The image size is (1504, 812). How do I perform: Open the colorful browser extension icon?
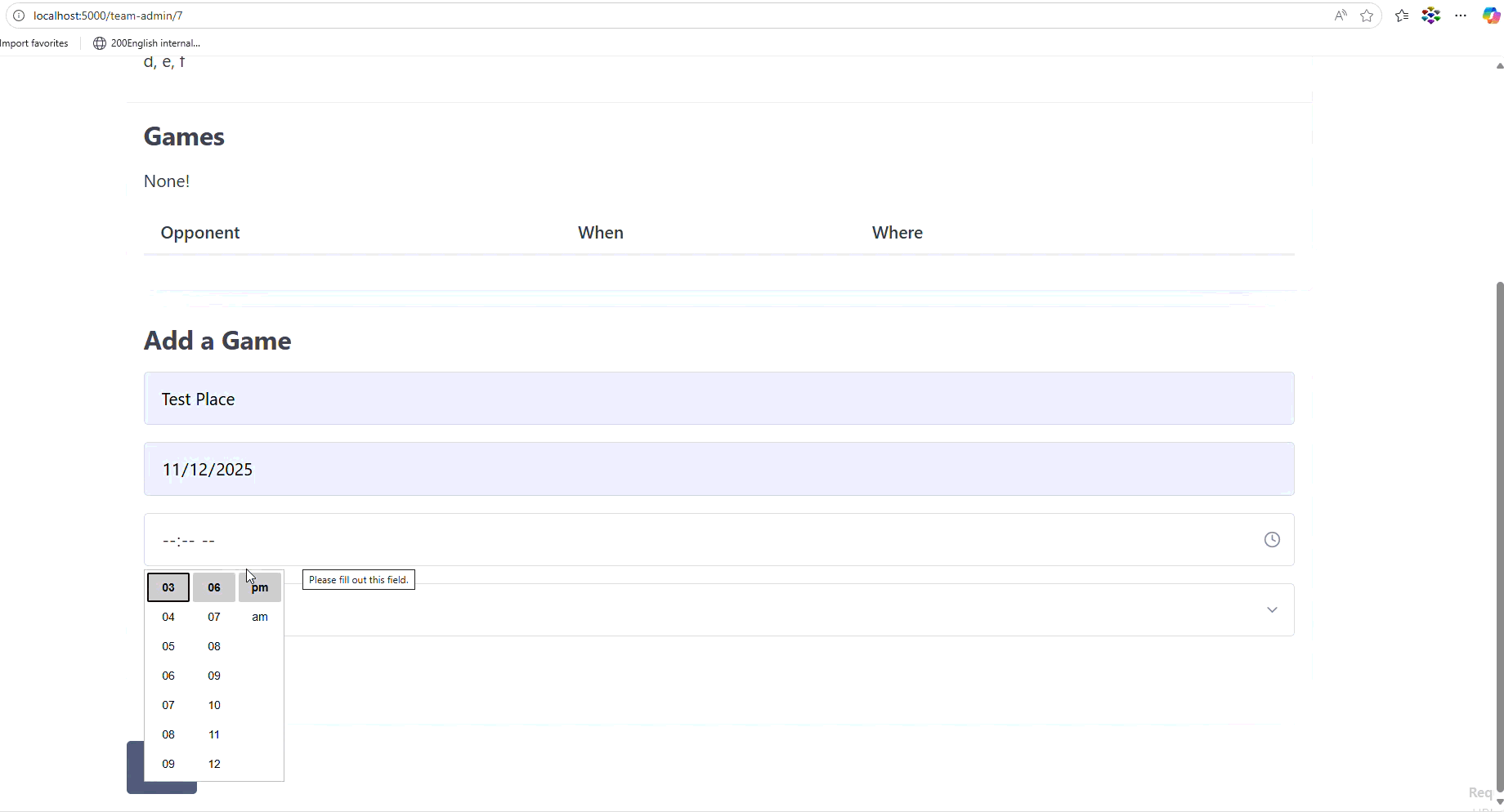1431,16
